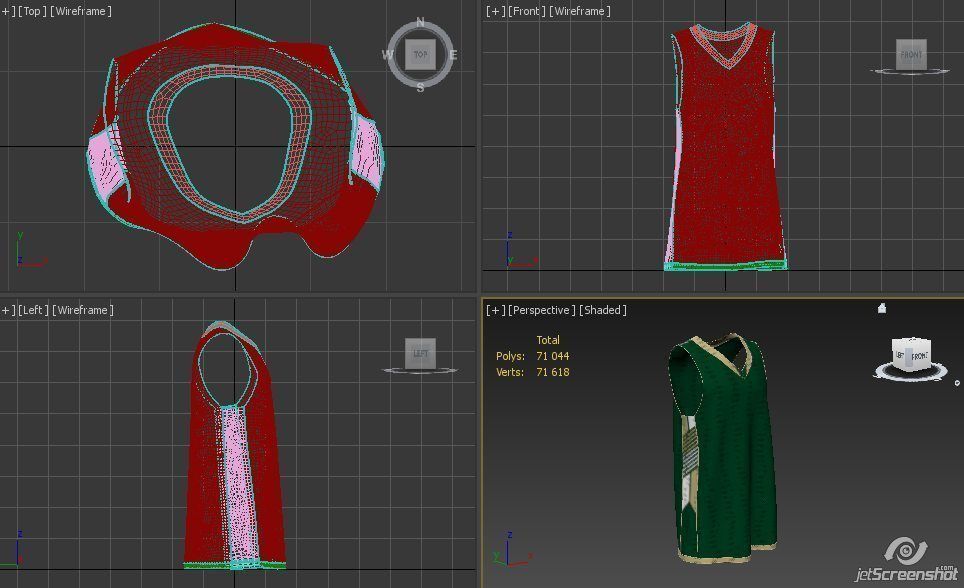Click the ViewCube Home icon in Perspective viewport
This screenshot has width=964, height=588.
point(882,308)
